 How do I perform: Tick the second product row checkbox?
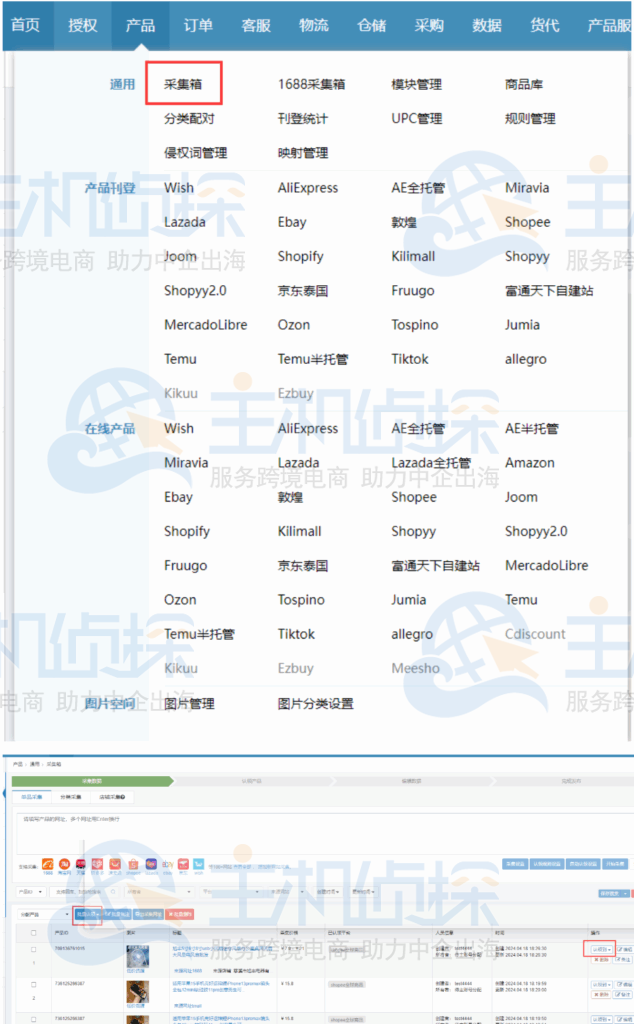[34, 985]
